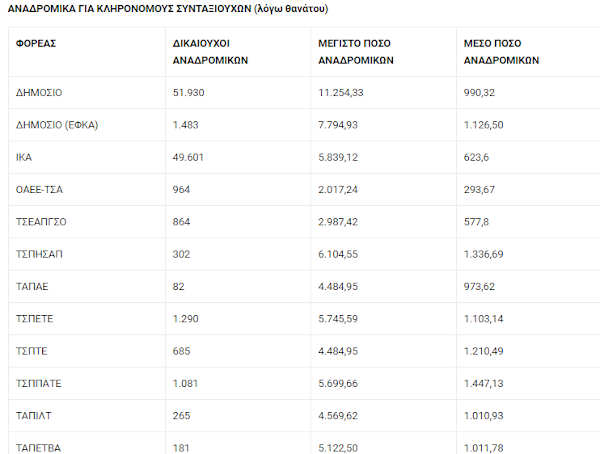Click the 51.930 beneficiaries value
Viewport: 600px width, 454px height.
tap(188, 93)
